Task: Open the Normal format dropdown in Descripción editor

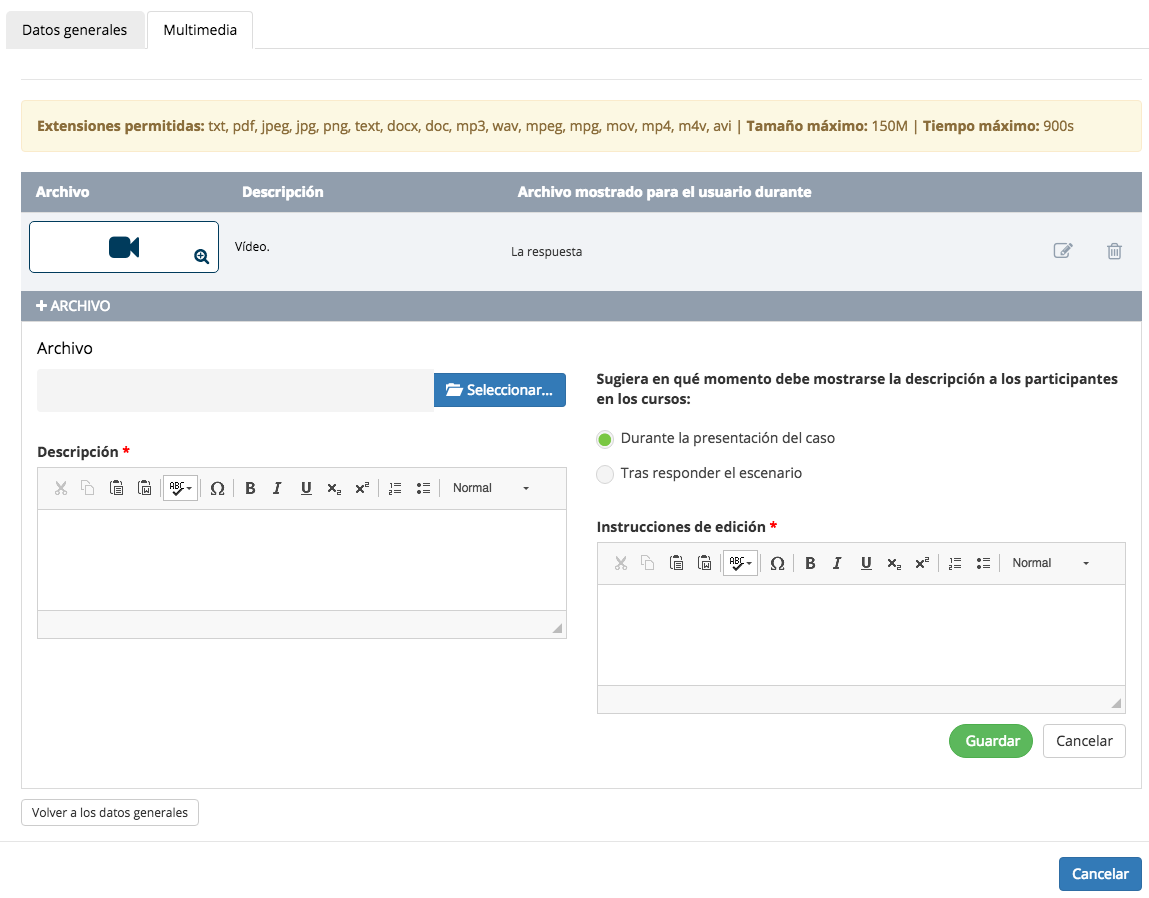Action: (x=490, y=488)
